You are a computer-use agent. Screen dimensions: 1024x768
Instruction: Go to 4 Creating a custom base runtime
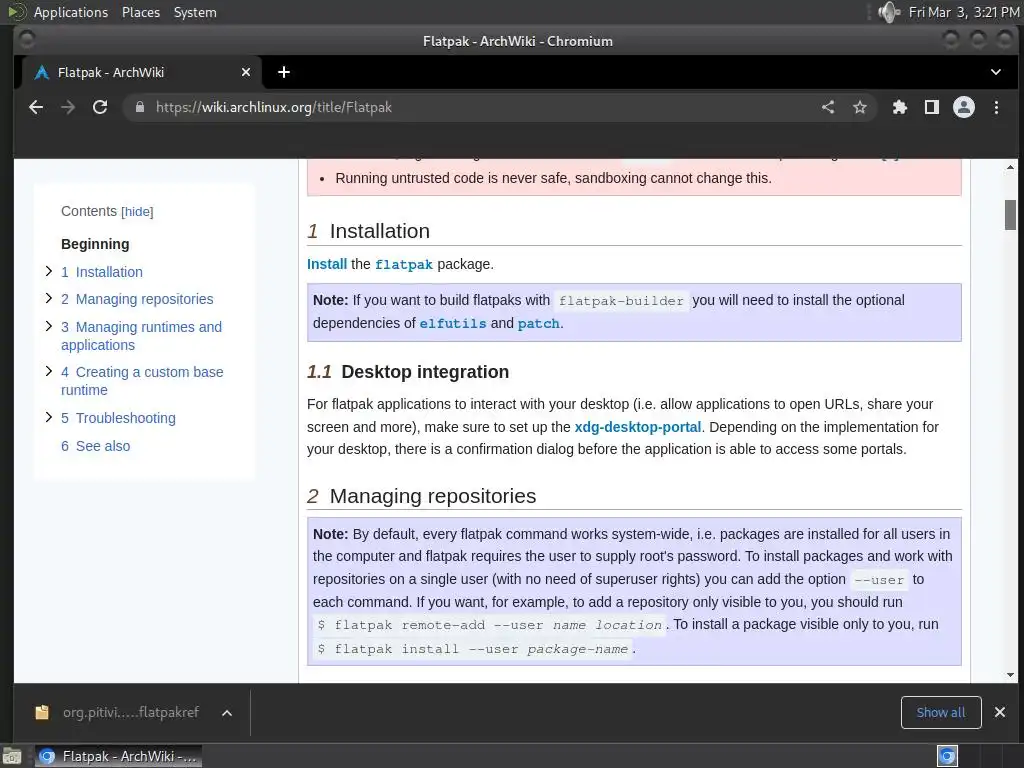click(x=142, y=381)
